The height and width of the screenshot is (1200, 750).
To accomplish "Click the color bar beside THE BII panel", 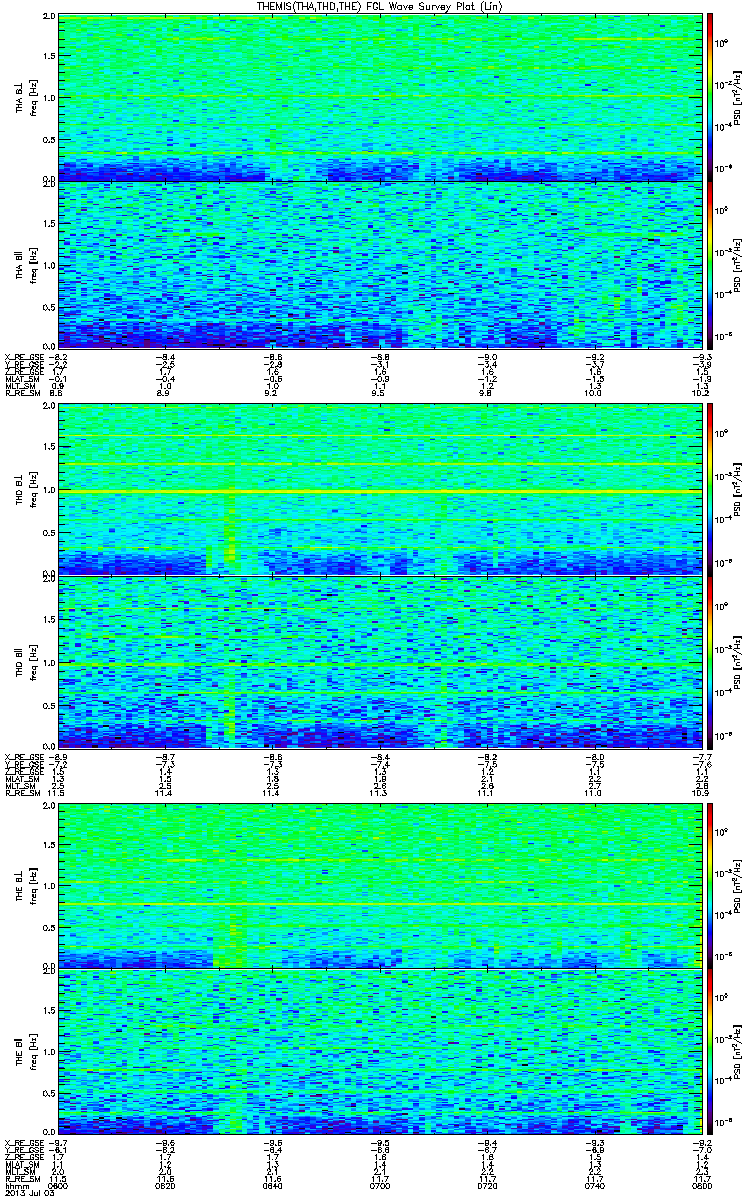I will (710, 1052).
